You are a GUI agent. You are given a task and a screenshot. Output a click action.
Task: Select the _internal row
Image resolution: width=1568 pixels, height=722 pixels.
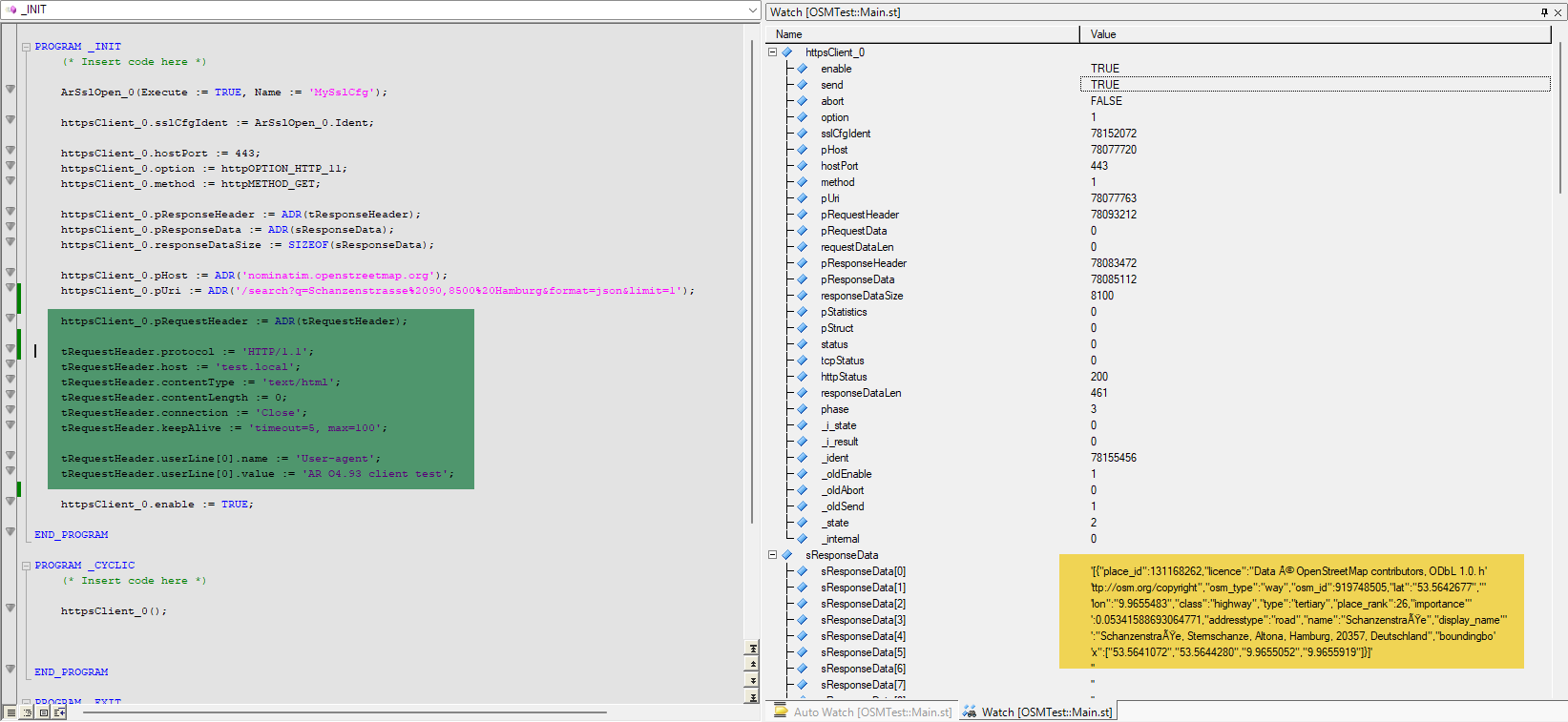point(840,539)
